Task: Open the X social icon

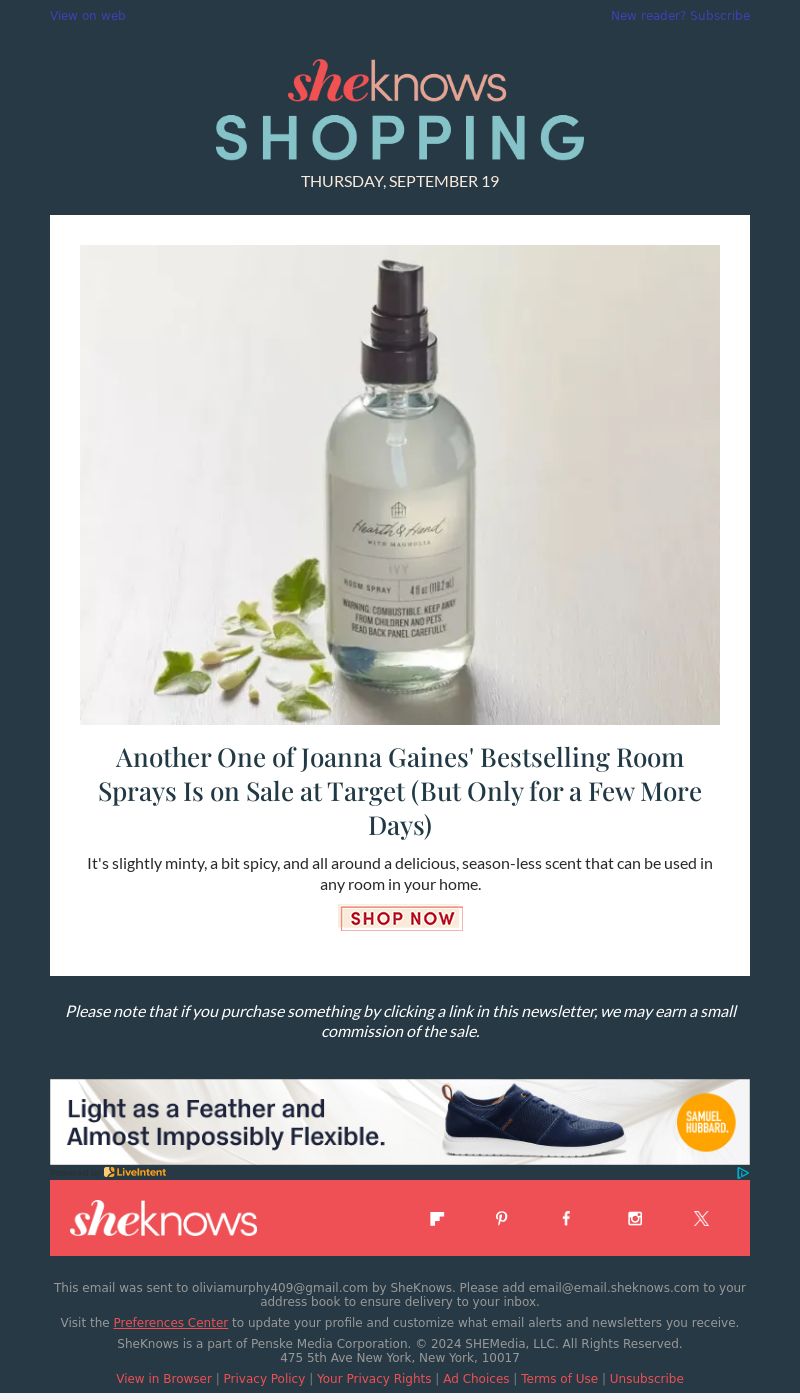Action: (701, 1218)
